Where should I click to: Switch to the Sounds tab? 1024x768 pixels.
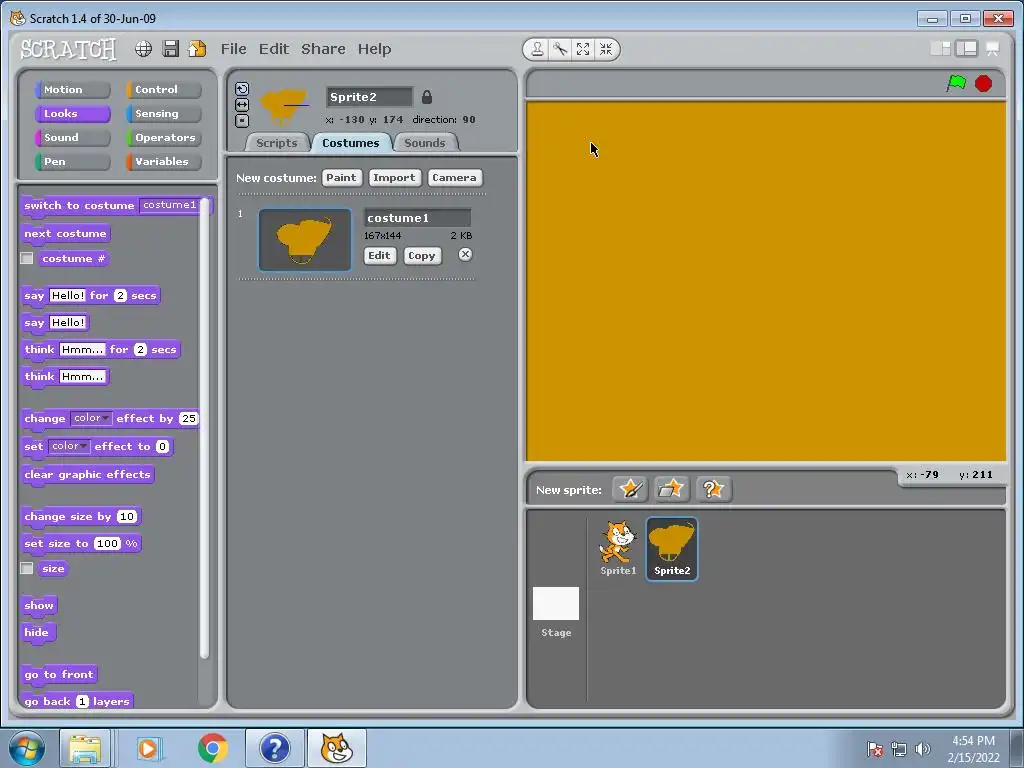424,143
